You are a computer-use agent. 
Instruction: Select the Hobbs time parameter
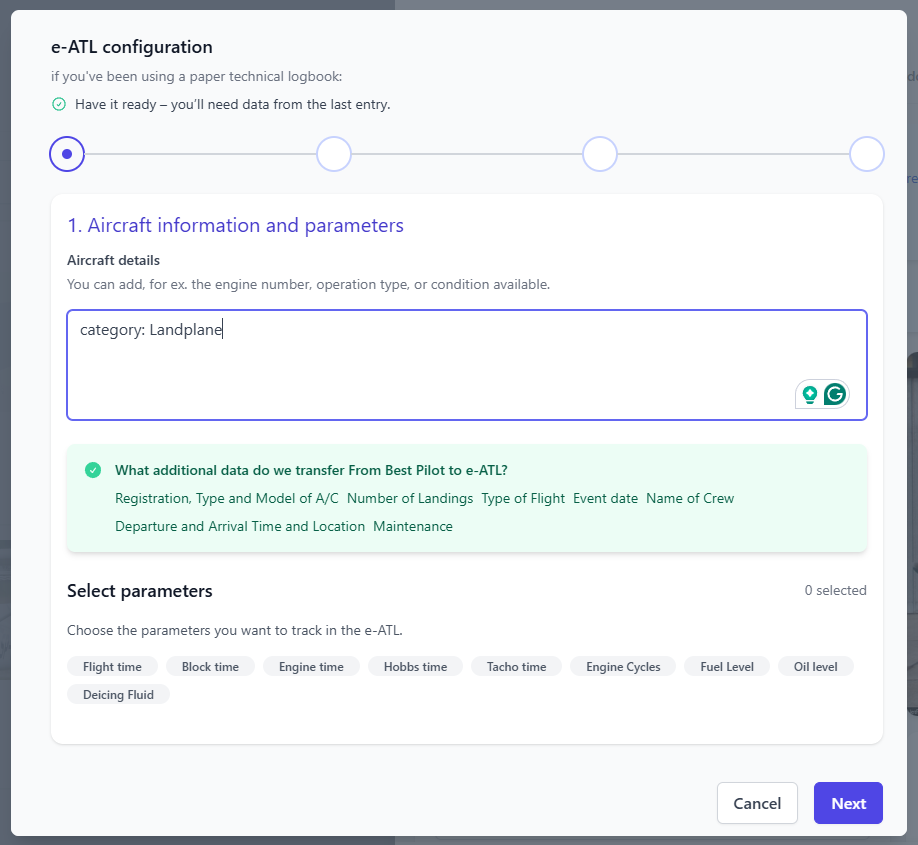(415, 666)
